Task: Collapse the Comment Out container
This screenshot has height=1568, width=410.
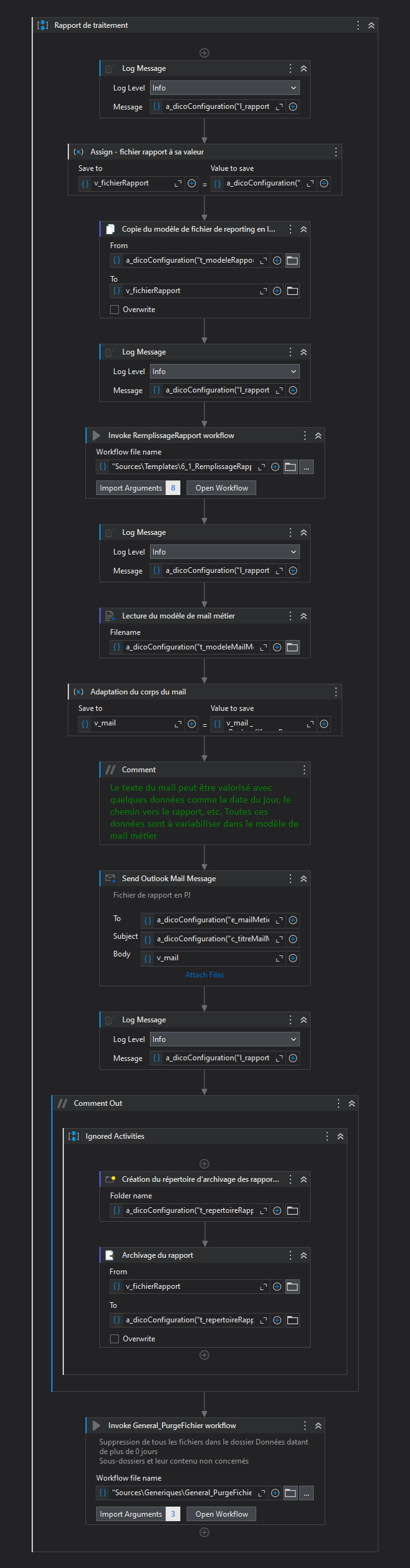Action: [352, 1103]
